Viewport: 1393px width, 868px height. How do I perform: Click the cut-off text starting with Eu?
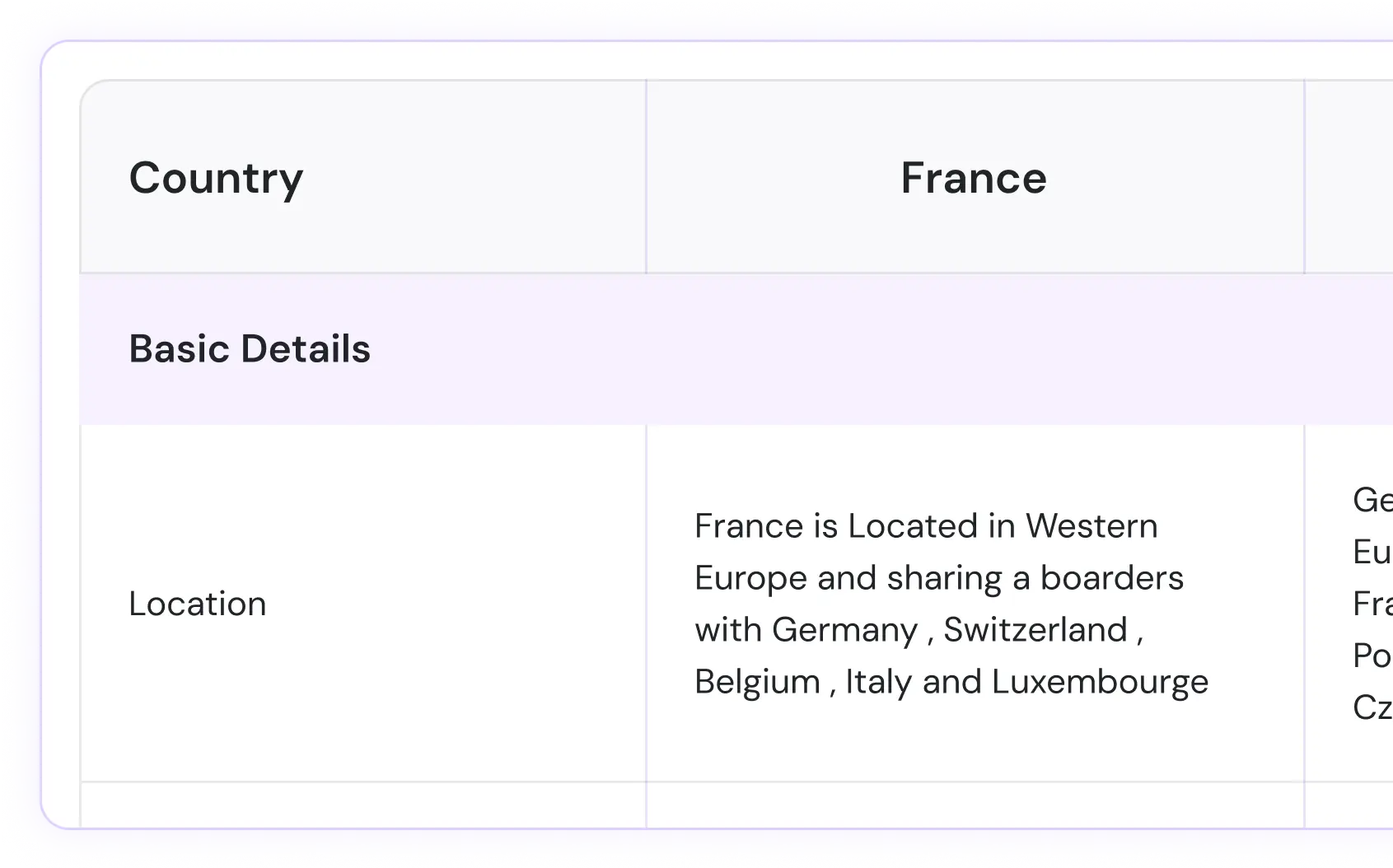[x=1372, y=552]
